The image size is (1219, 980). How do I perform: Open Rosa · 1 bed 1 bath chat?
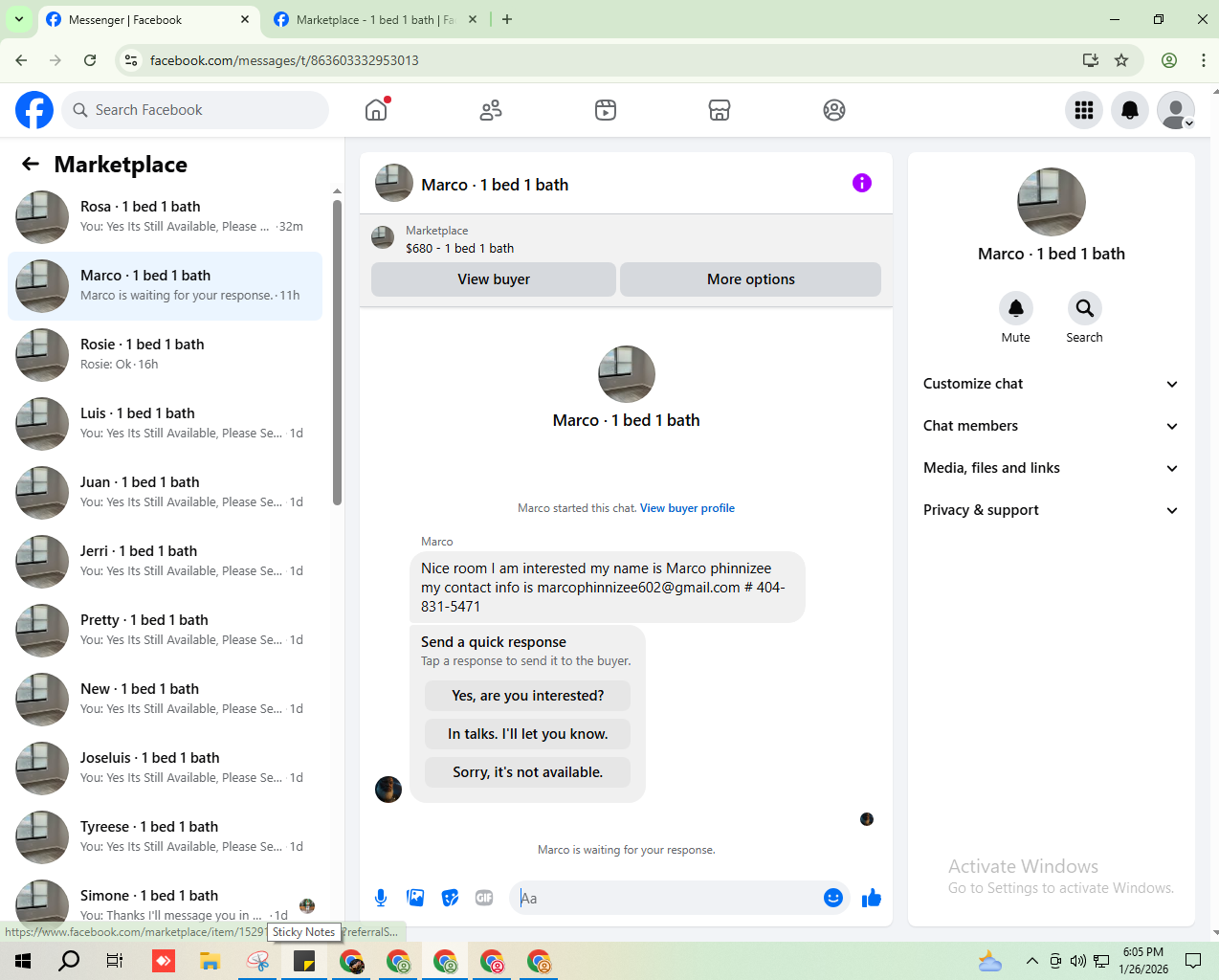coord(165,217)
